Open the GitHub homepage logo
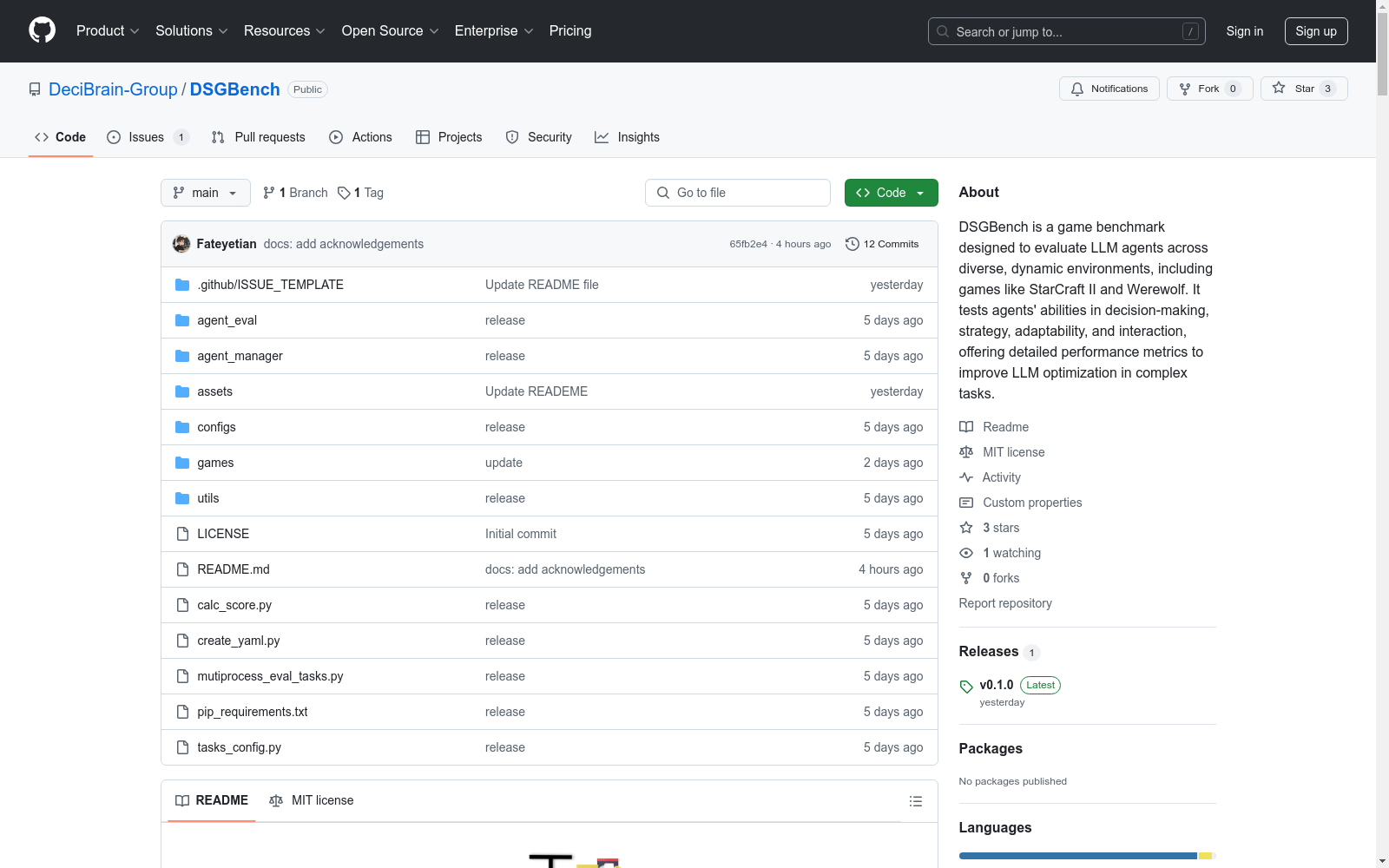The height and width of the screenshot is (868, 1389). pyautogui.click(x=42, y=30)
